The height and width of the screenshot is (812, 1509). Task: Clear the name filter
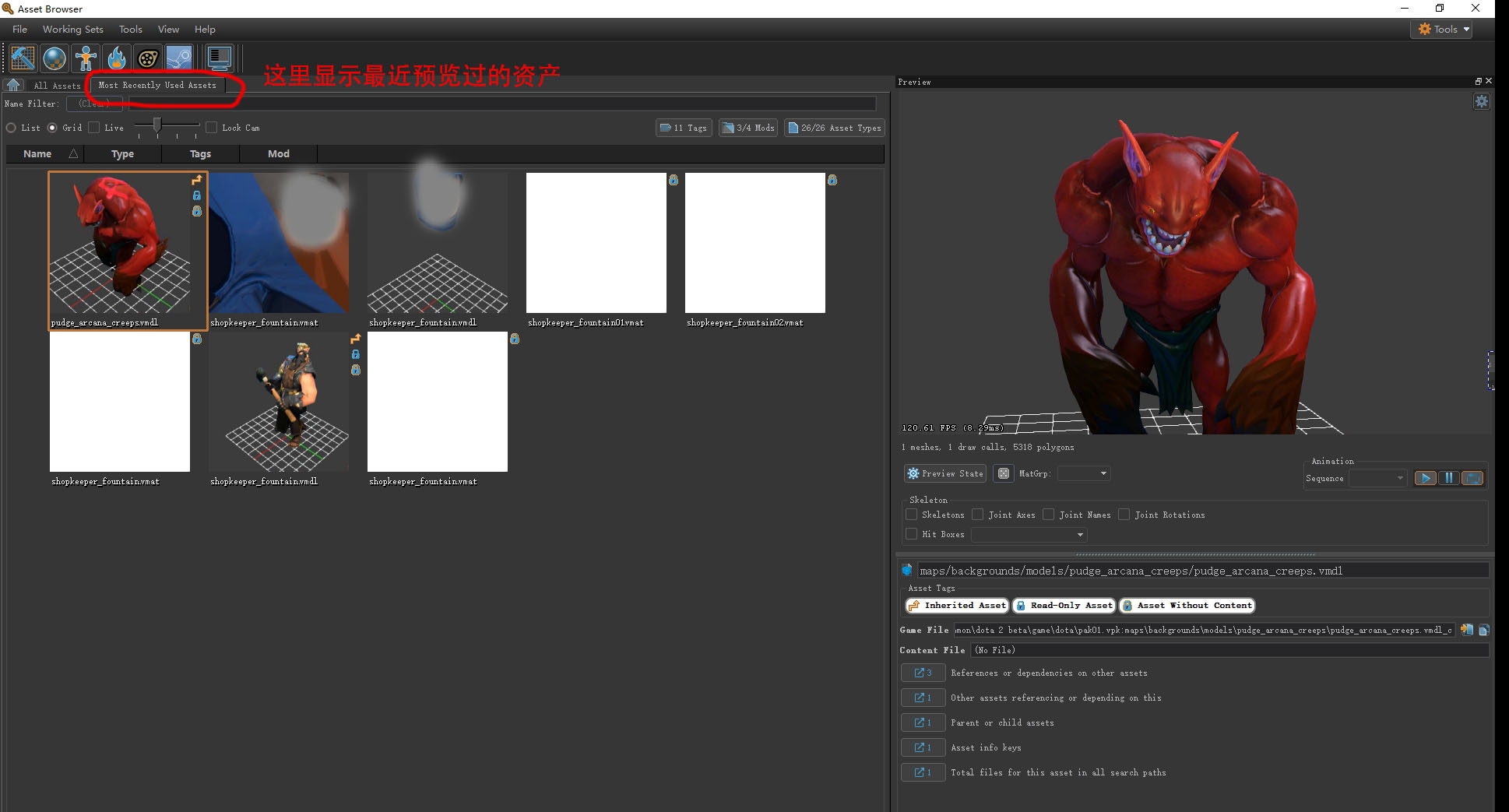[x=93, y=104]
